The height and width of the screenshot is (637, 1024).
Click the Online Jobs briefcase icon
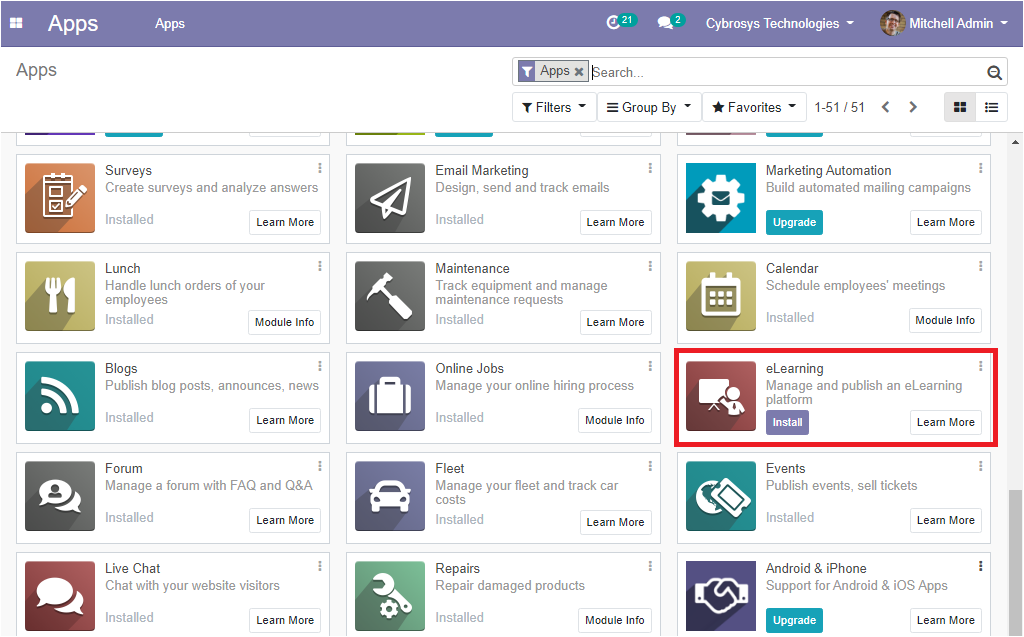pyautogui.click(x=390, y=396)
